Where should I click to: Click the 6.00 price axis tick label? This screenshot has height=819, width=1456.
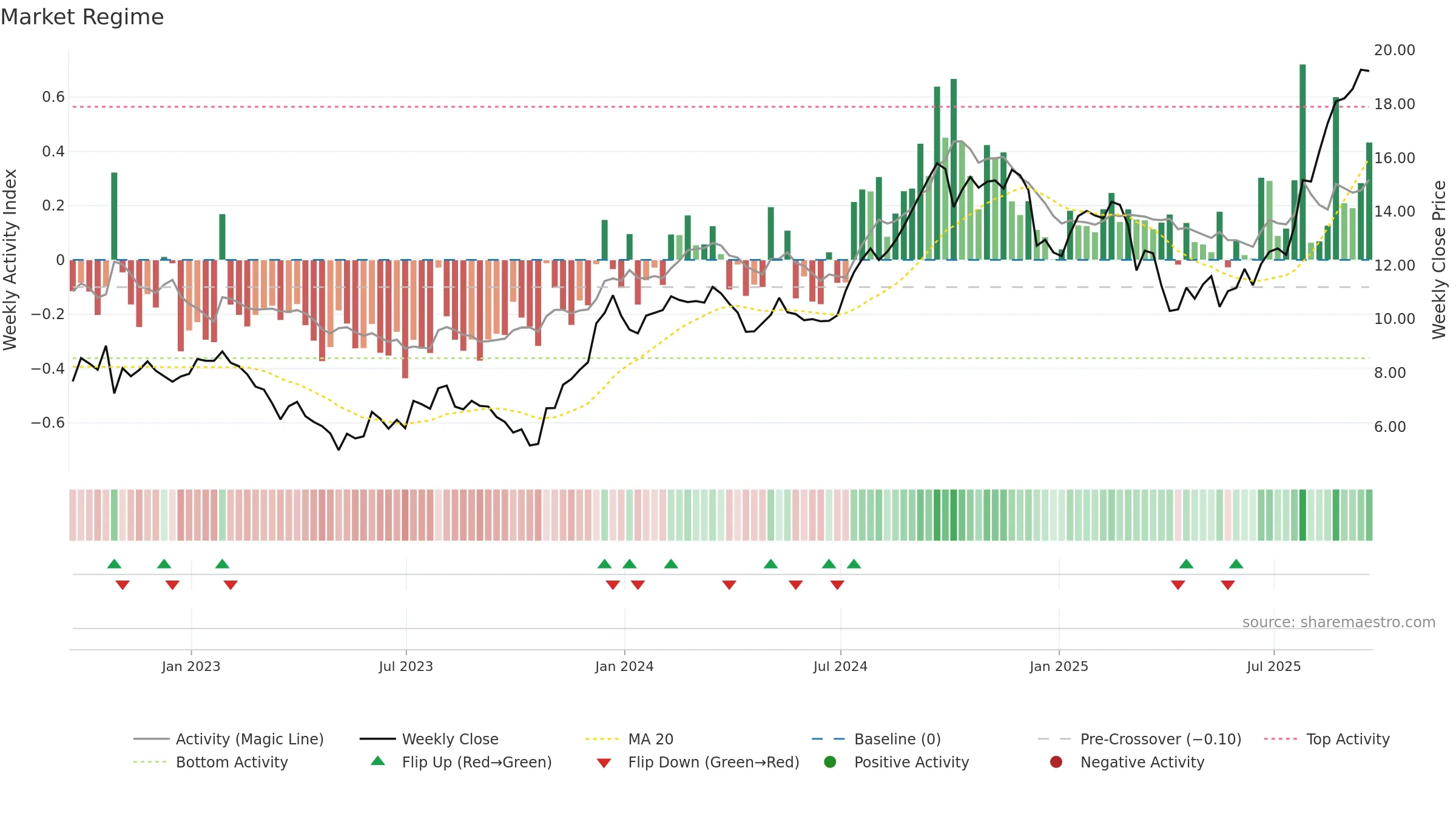pyautogui.click(x=1390, y=426)
